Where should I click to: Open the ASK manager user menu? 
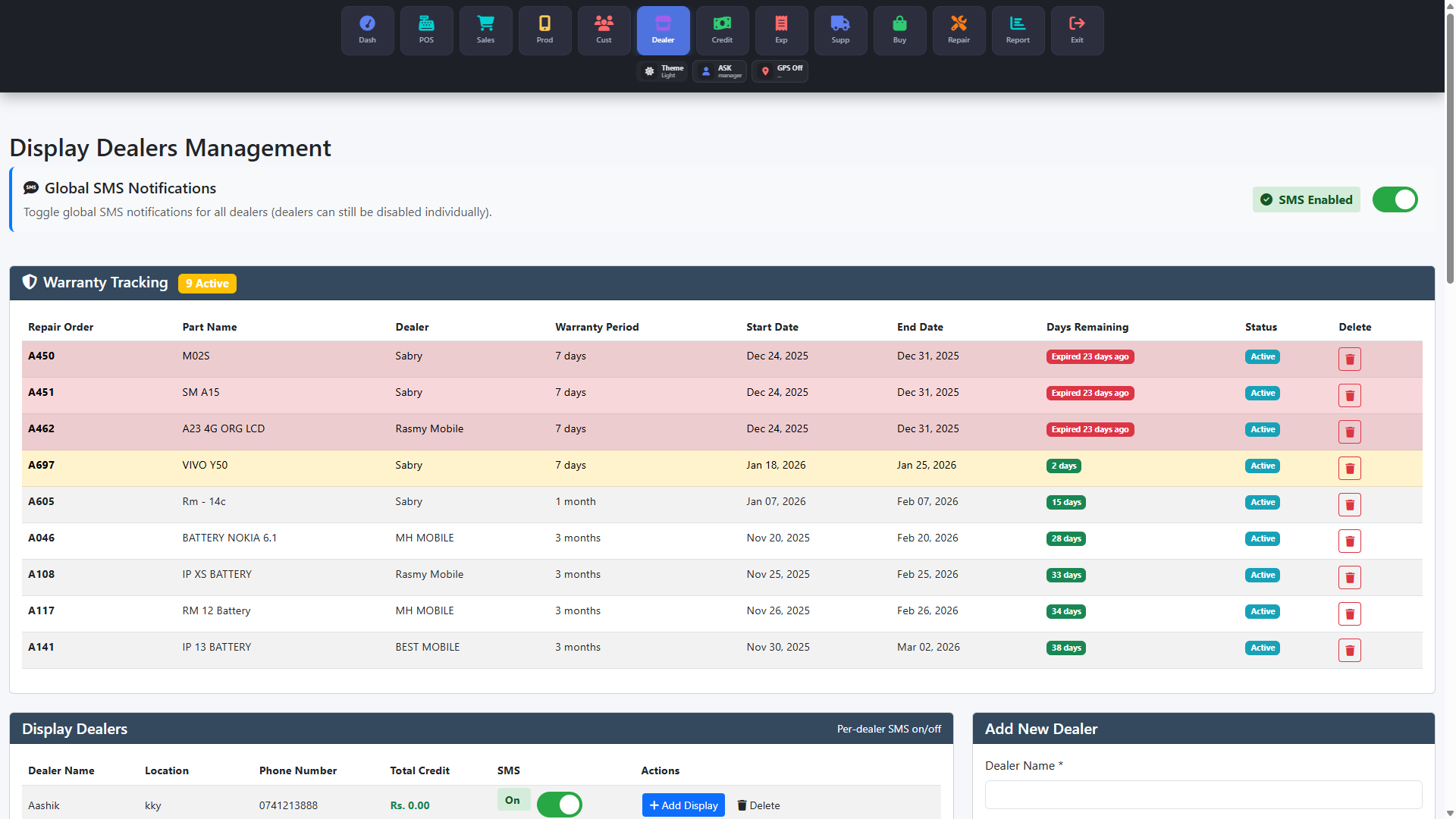click(720, 71)
